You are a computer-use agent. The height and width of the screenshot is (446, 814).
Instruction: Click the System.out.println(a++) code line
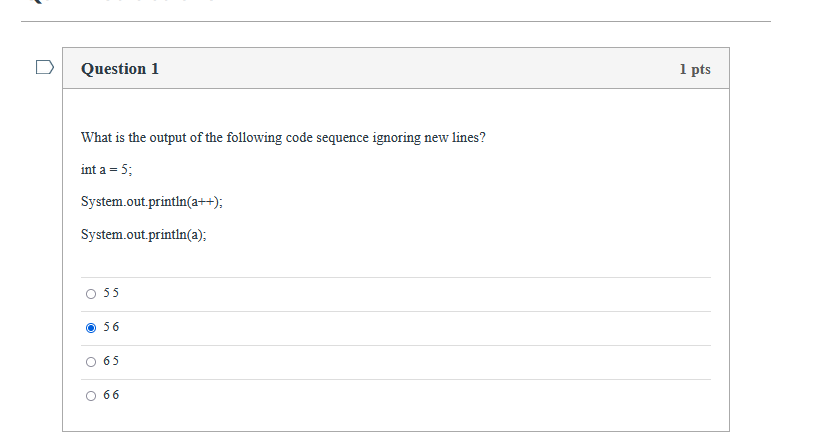(x=152, y=201)
